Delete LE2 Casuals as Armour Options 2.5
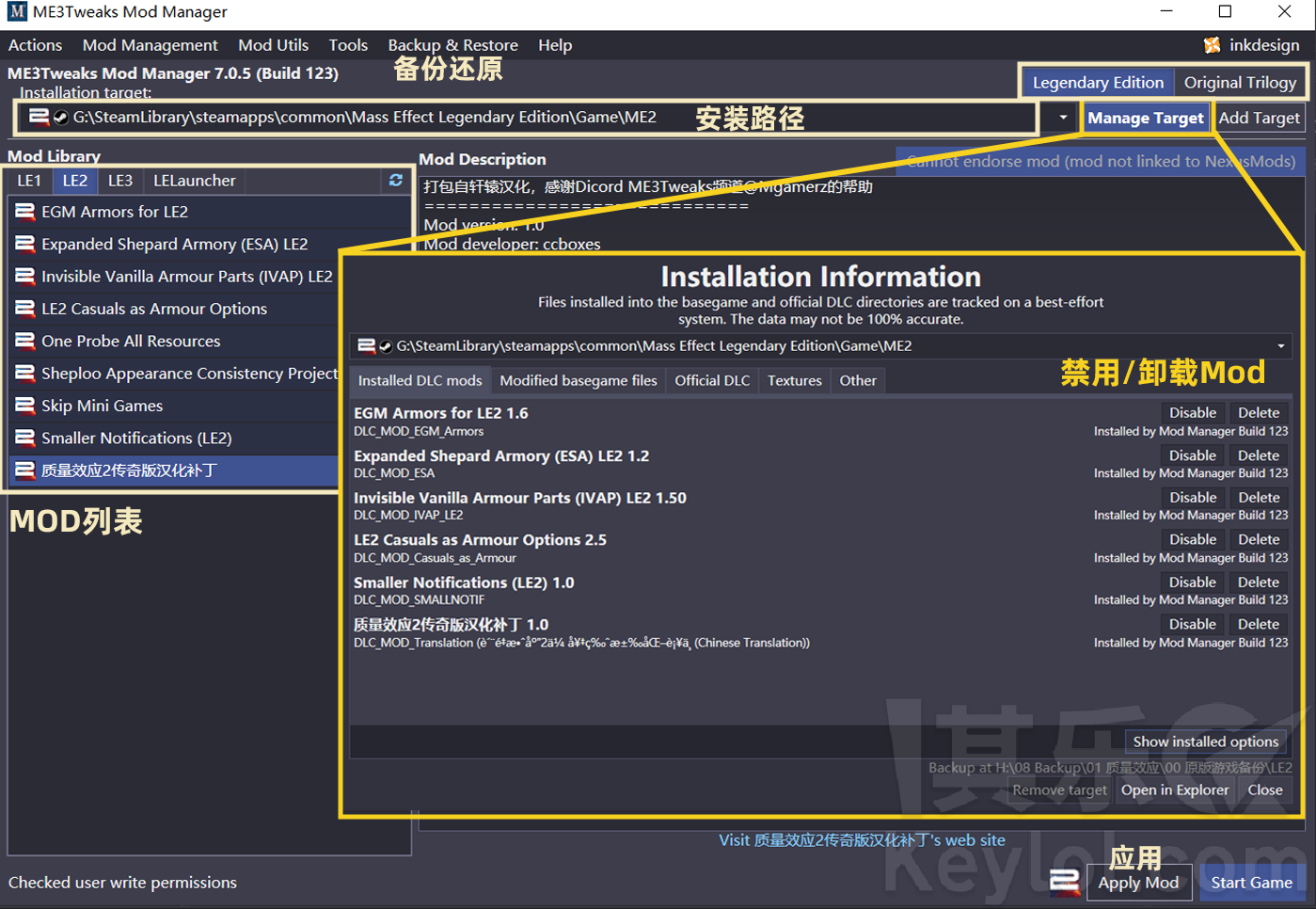Image resolution: width=1316 pixels, height=909 pixels. point(1259,540)
